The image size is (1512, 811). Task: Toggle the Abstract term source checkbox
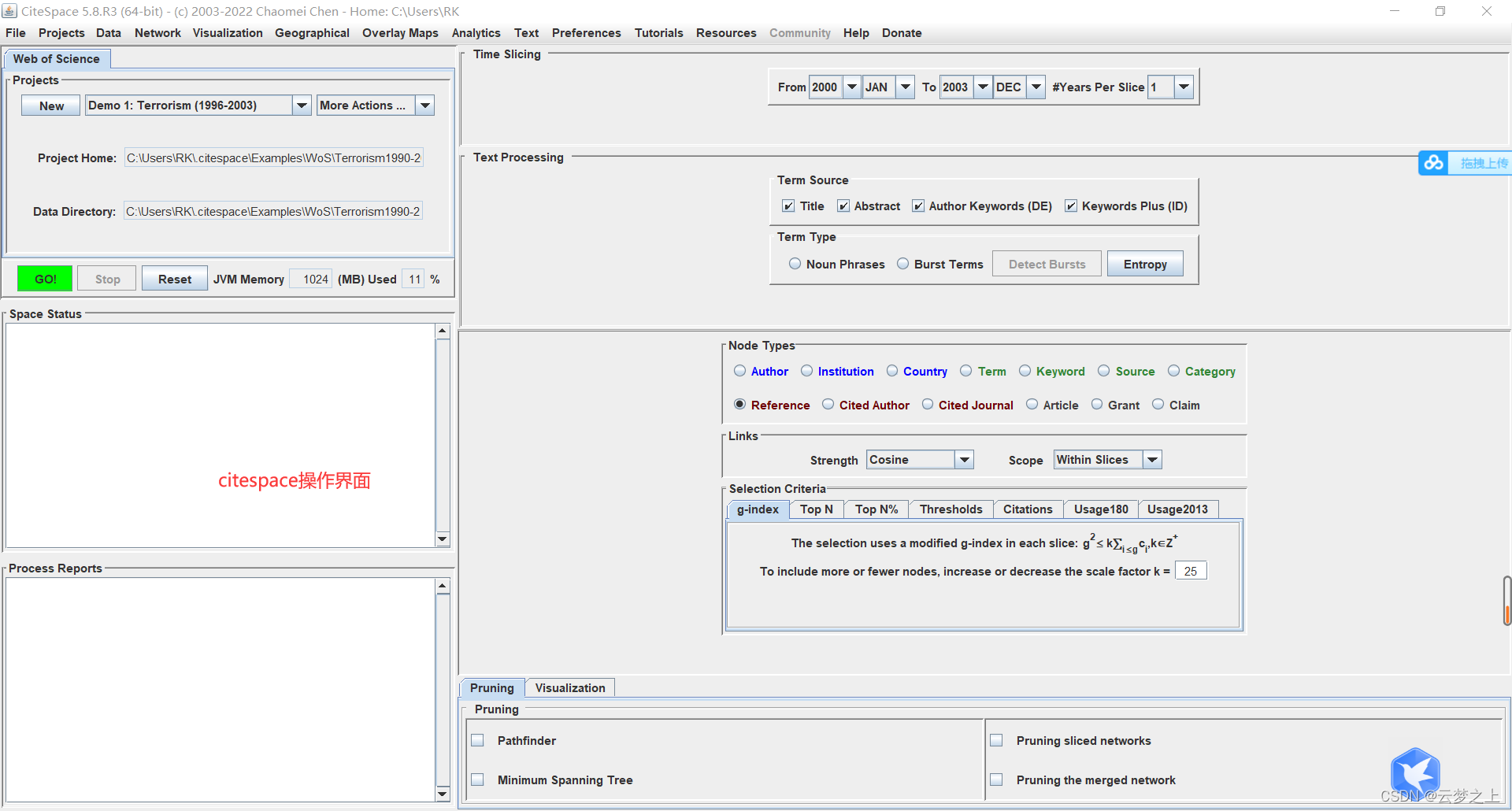point(843,206)
